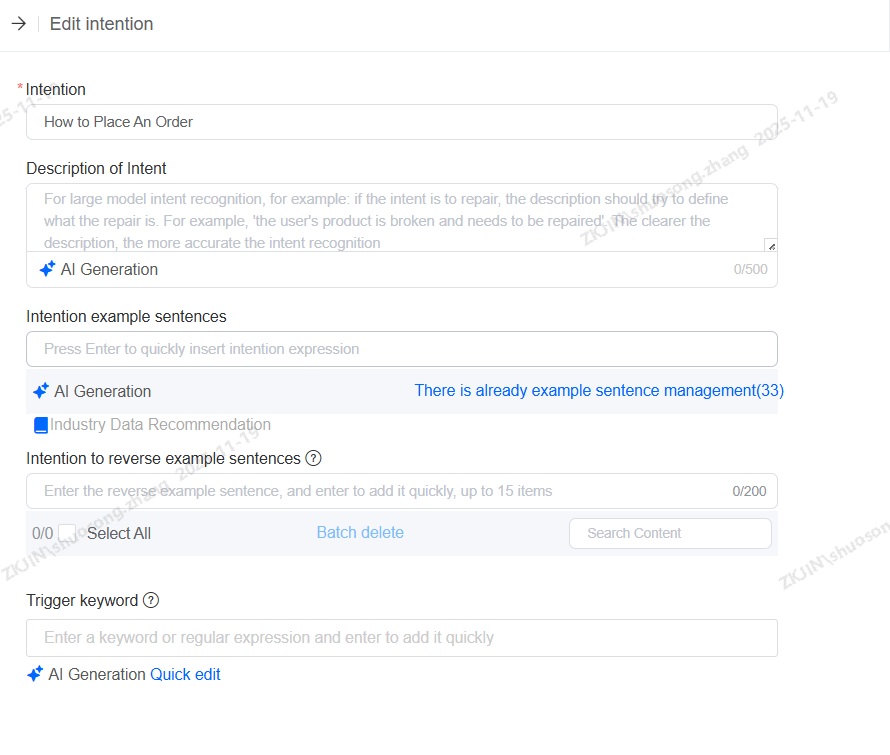Viewport: 890px width, 755px height.
Task: Click the Batch delete link
Action: tap(360, 533)
